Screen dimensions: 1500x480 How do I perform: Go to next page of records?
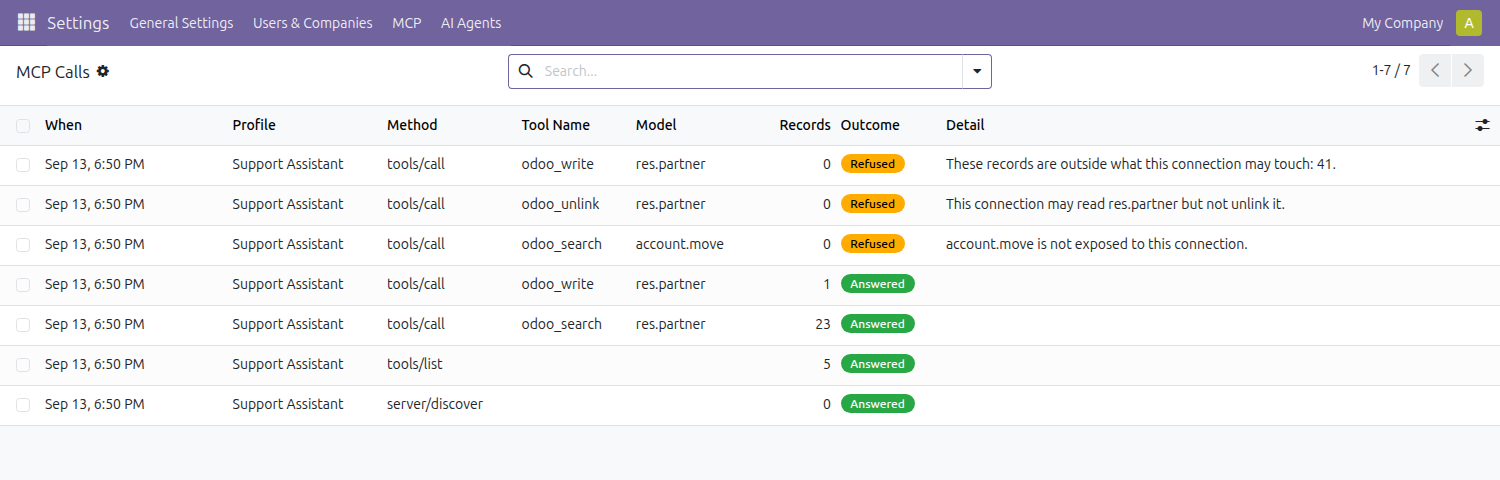1467,70
